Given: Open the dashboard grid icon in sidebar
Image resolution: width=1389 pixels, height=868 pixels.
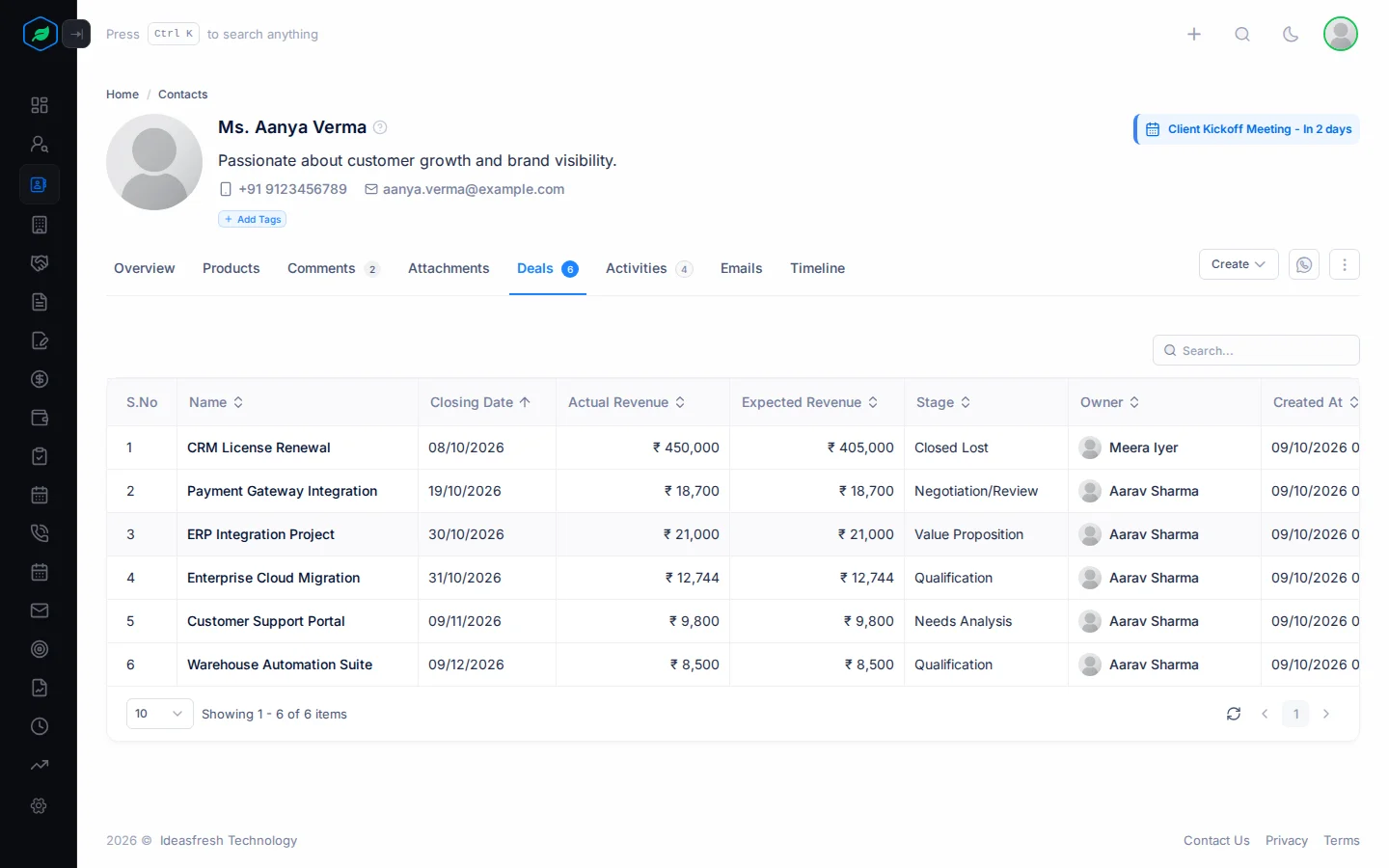Looking at the screenshot, I should (x=40, y=105).
